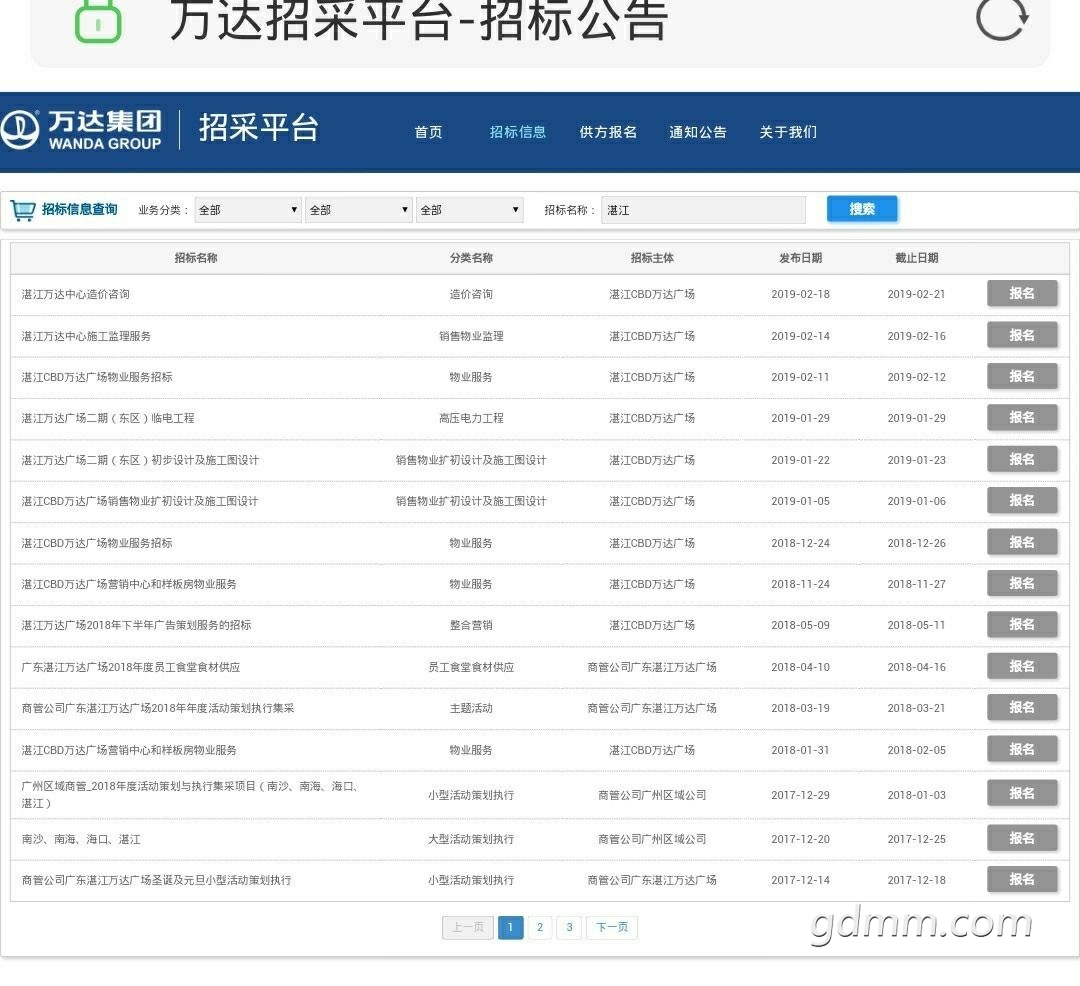
Task: Click the 招标主体 column header
Action: pos(652,258)
